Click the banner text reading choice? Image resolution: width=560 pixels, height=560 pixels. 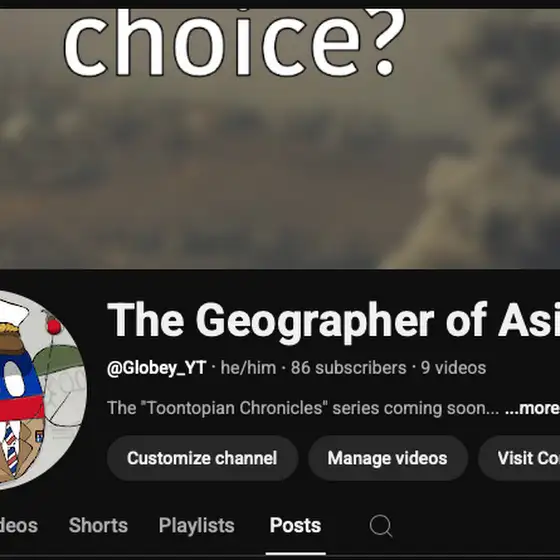tap(234, 43)
